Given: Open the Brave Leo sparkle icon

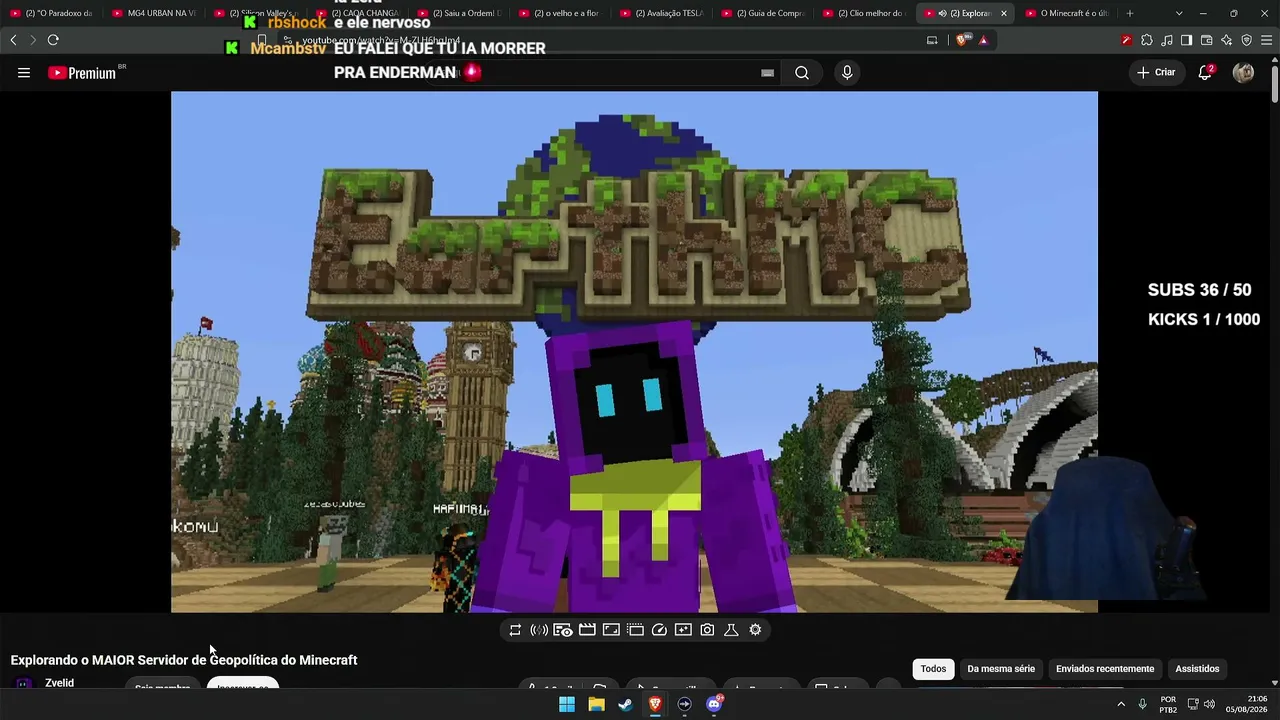Looking at the screenshot, I should coord(1226,40).
